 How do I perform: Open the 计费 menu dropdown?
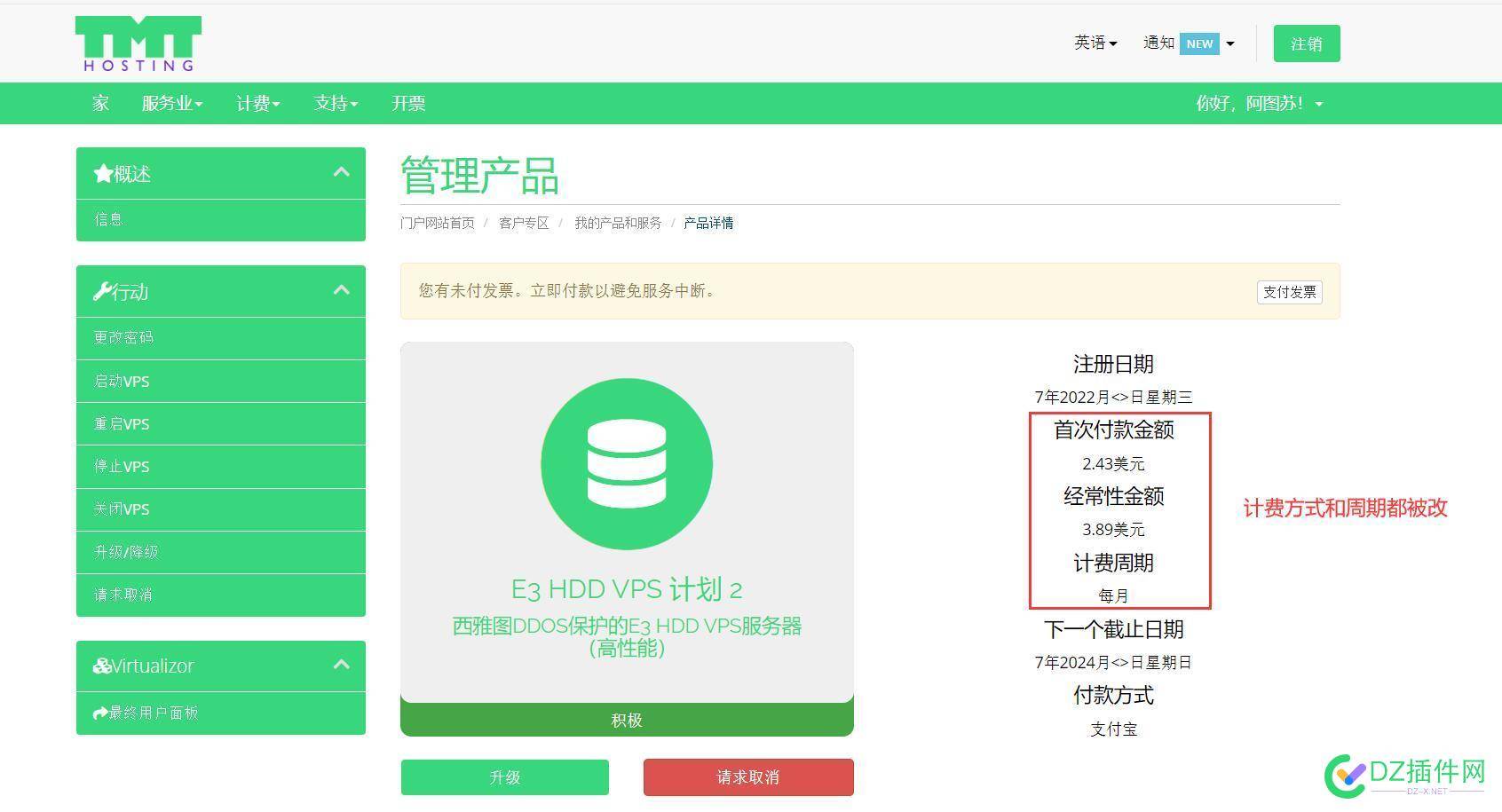point(257,103)
